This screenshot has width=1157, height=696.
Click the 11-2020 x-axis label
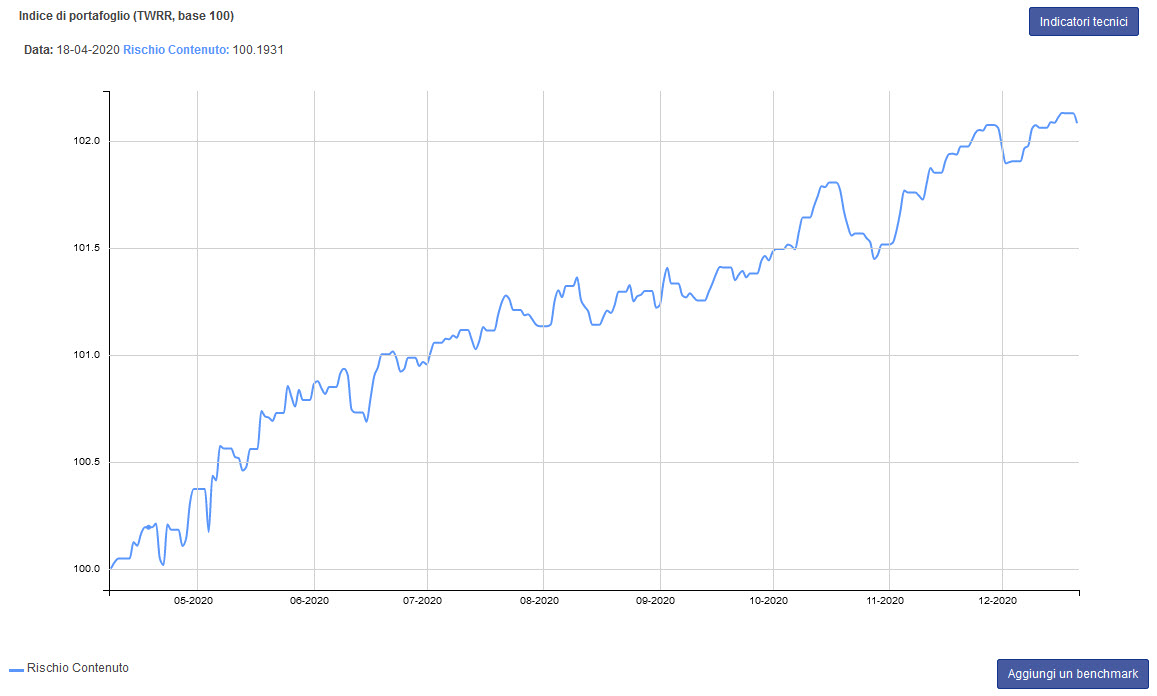click(x=885, y=601)
